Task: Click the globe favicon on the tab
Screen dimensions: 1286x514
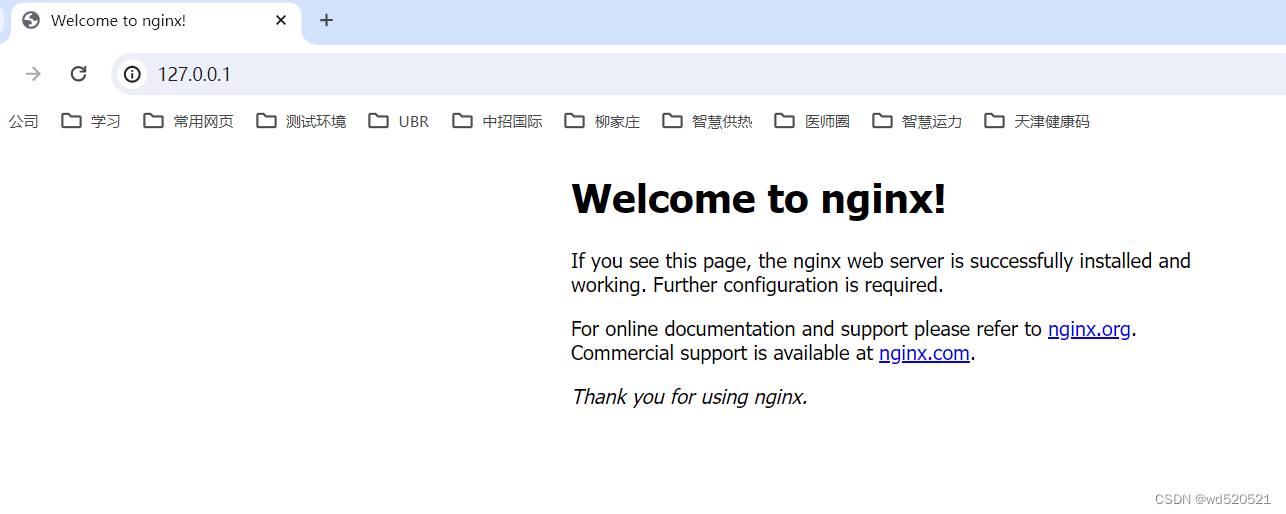Action: tap(31, 20)
